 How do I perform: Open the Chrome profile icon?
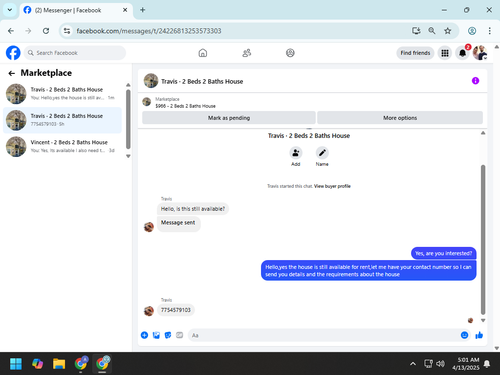pos(472,31)
